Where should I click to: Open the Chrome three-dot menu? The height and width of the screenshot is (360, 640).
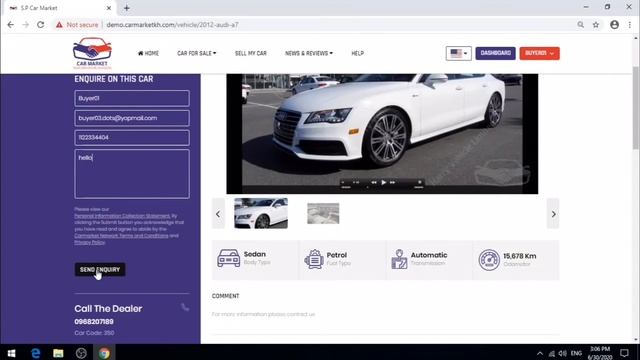click(x=630, y=25)
